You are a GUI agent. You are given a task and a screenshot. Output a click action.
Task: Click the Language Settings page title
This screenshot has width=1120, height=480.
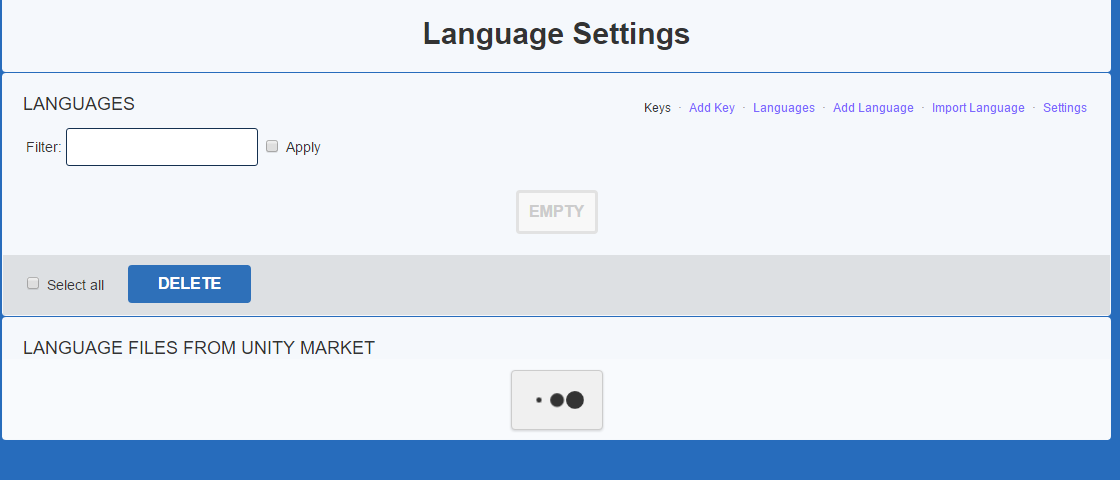[x=556, y=34]
